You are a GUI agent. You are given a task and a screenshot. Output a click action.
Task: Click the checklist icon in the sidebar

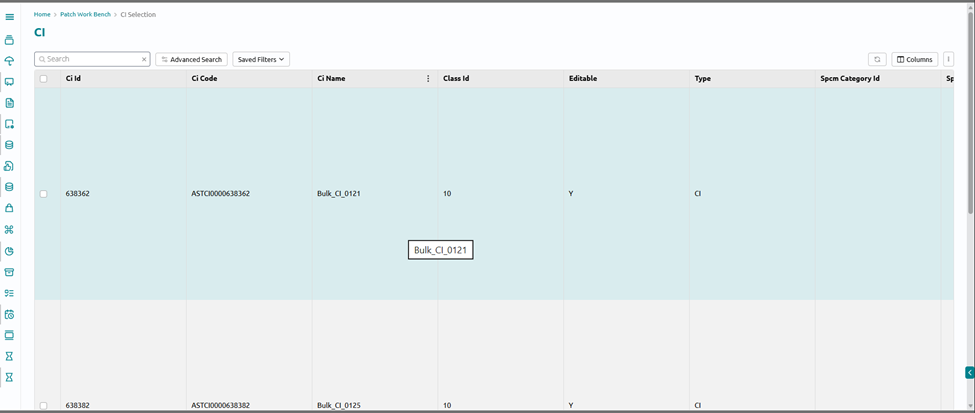coord(9,293)
